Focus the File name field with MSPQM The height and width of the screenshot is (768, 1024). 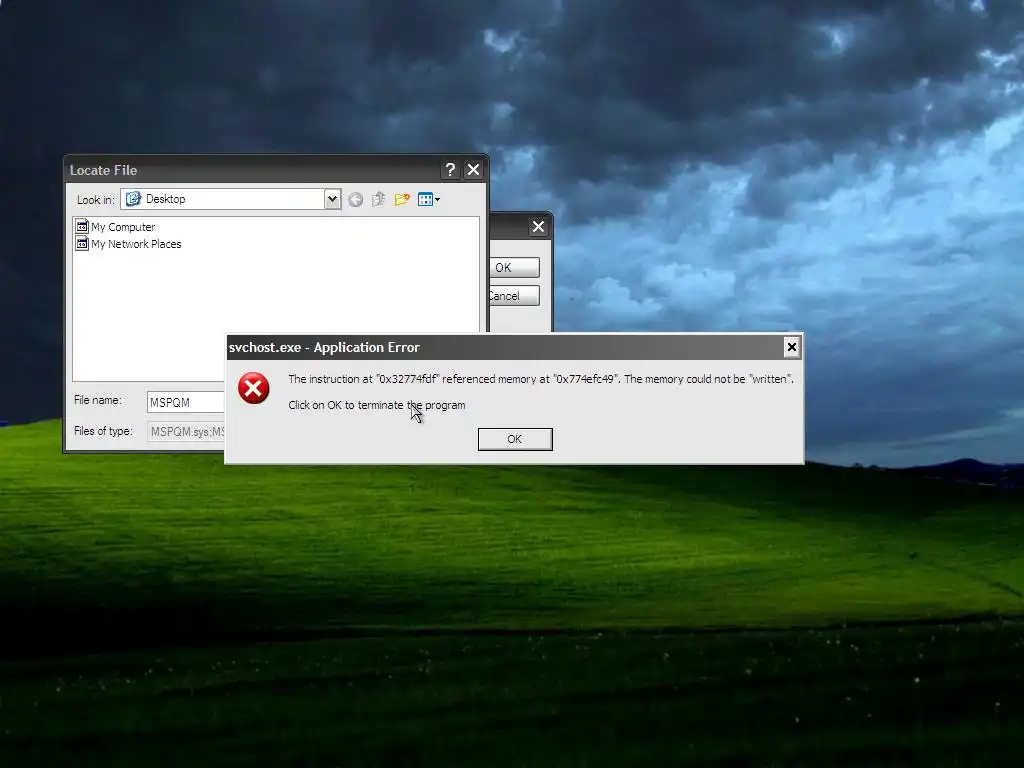click(186, 402)
